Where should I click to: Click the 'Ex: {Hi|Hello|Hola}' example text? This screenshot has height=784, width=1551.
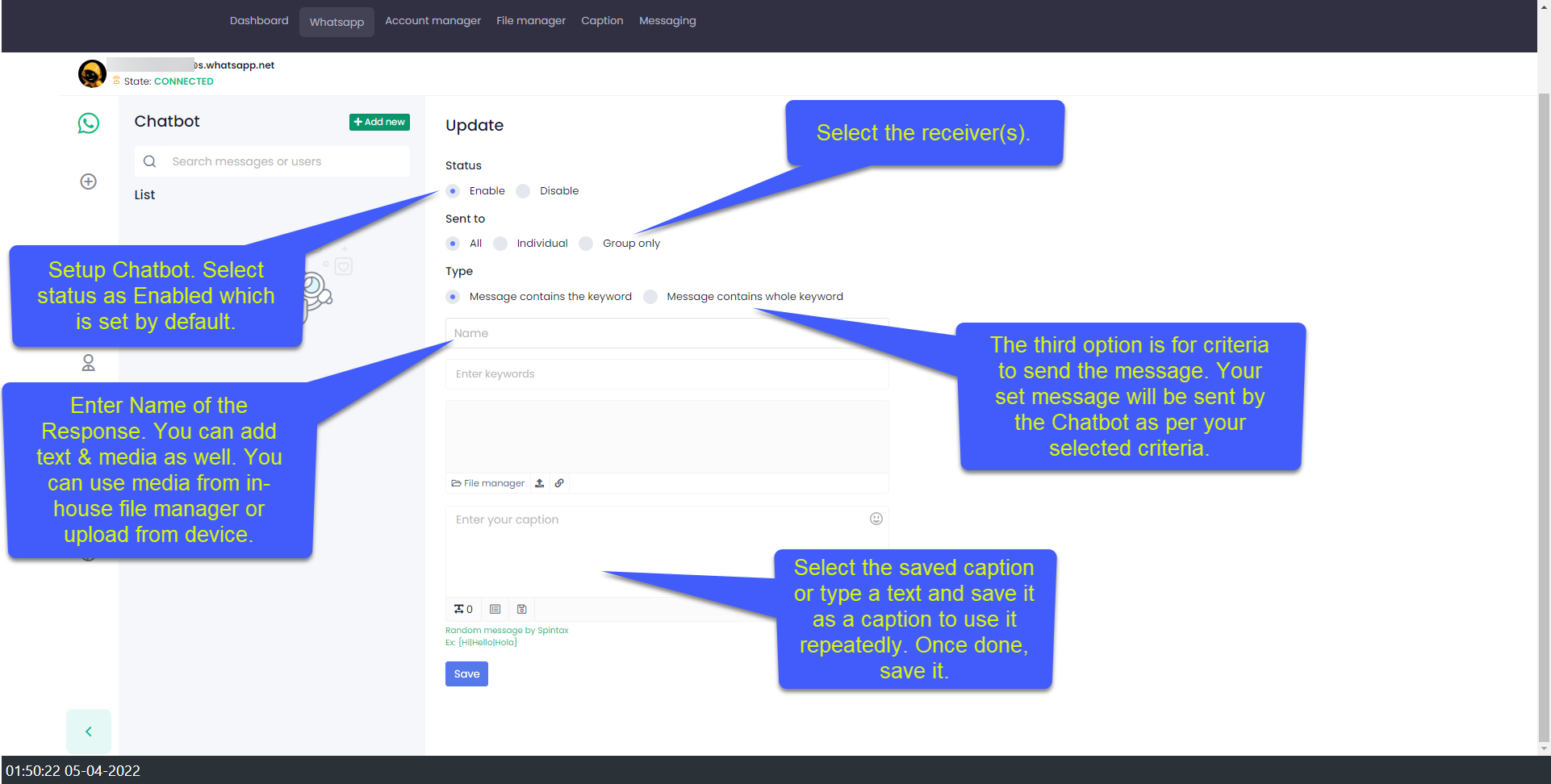click(x=481, y=643)
